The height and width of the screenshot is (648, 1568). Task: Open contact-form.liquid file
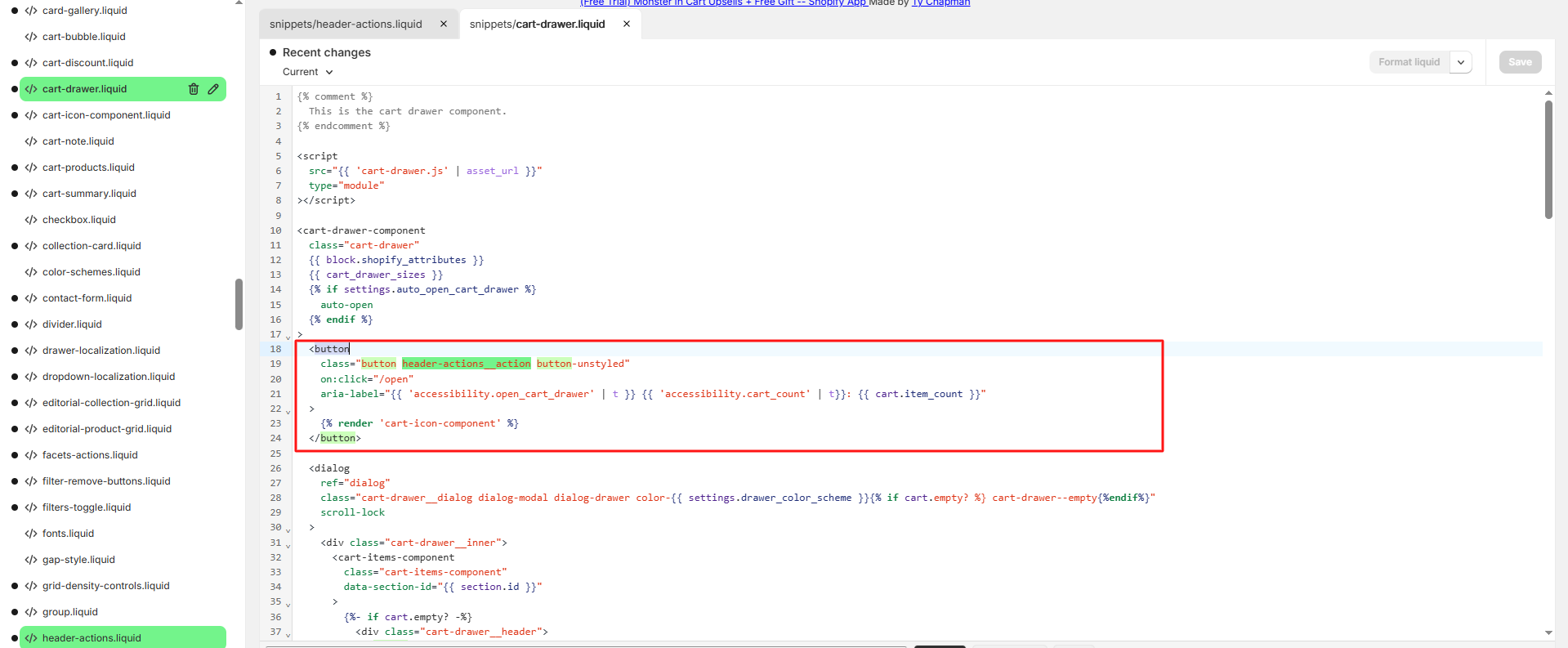(87, 298)
